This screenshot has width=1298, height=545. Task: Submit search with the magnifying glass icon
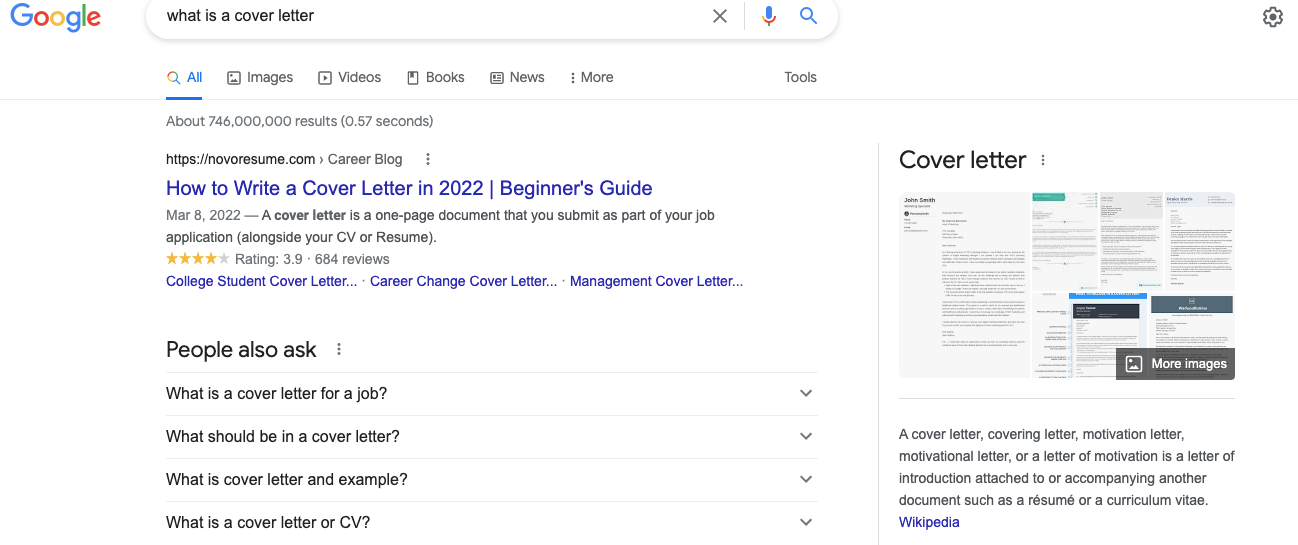(x=808, y=16)
